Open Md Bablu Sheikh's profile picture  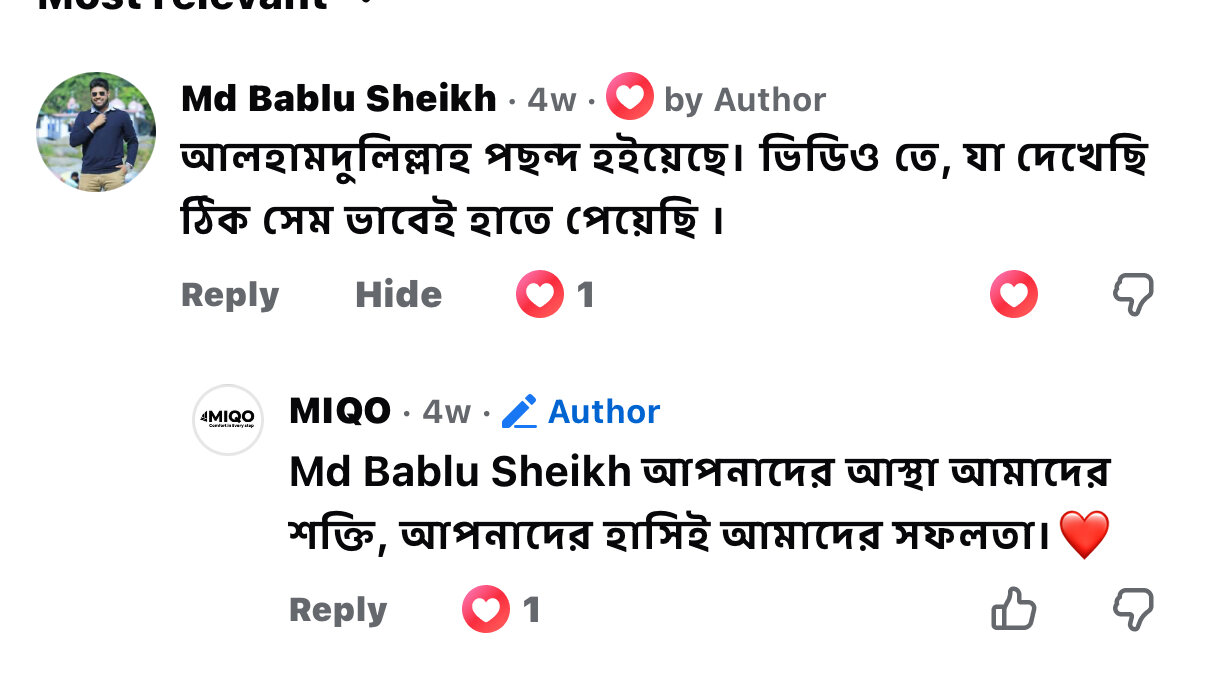coord(96,131)
